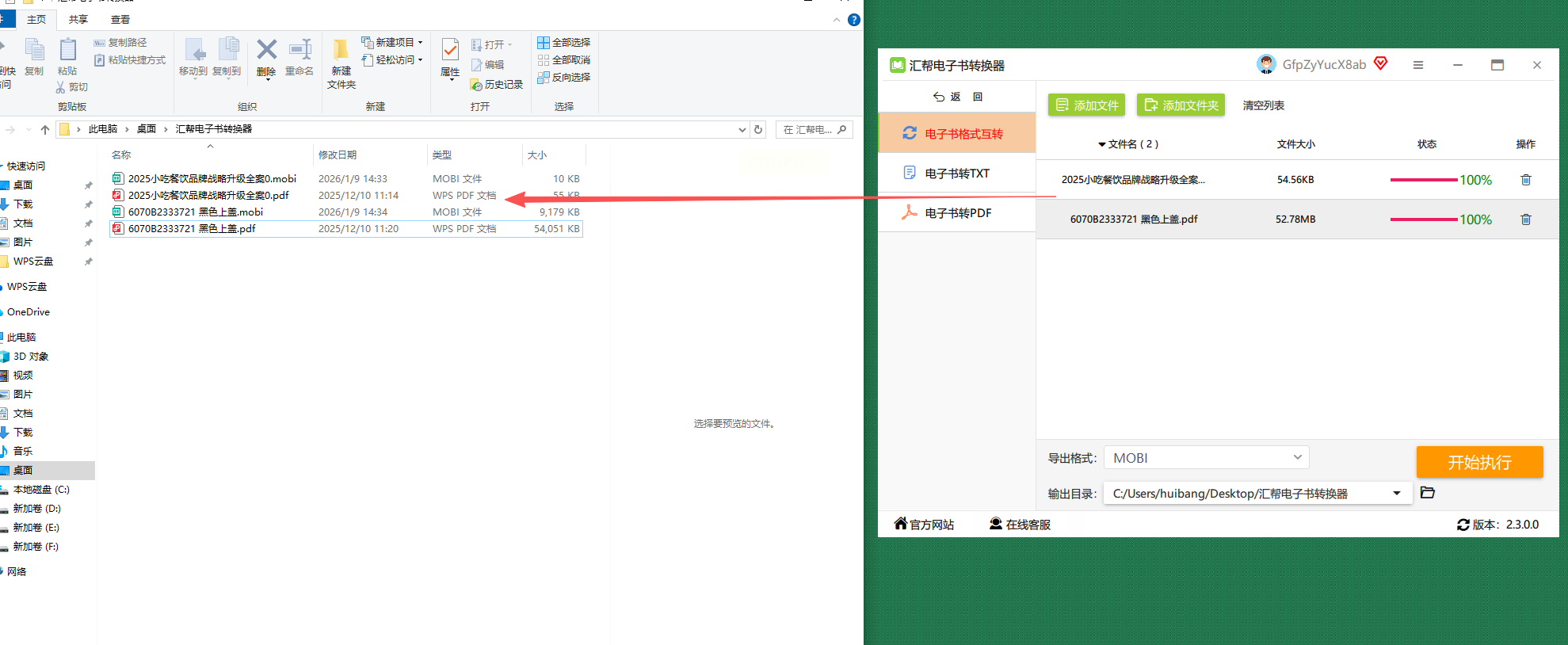Switch to the 电子书转TXT tab

[x=956, y=174]
